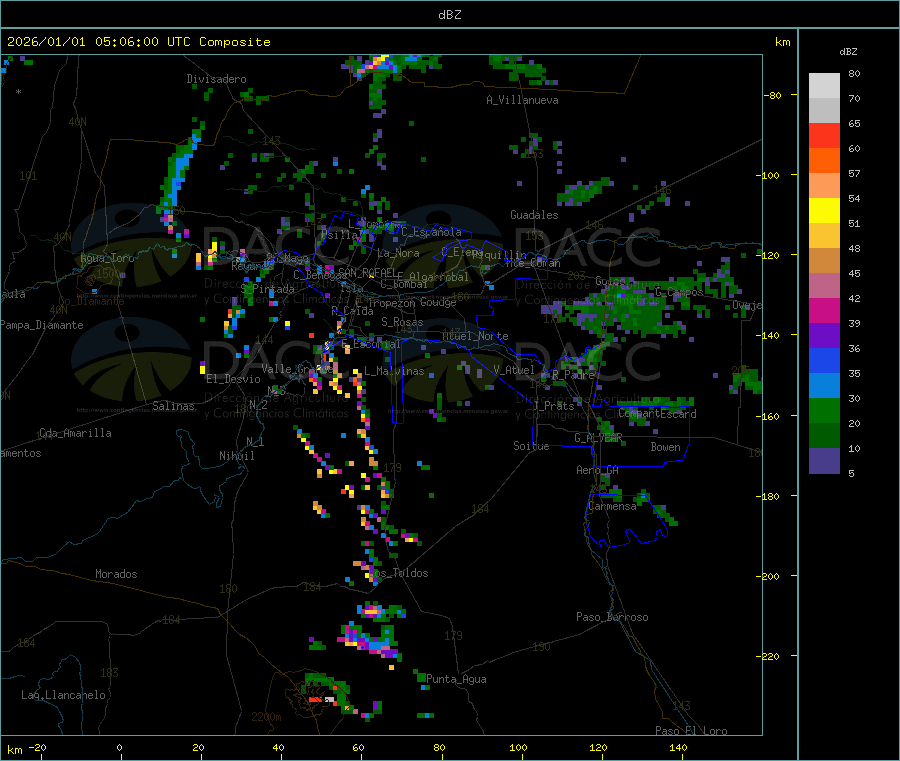Click the '-80' tick on the right axis
This screenshot has height=761, width=900.
[772, 95]
